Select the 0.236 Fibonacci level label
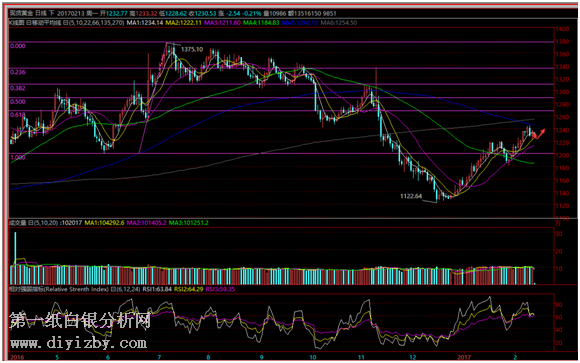The image size is (580, 363). (18, 72)
